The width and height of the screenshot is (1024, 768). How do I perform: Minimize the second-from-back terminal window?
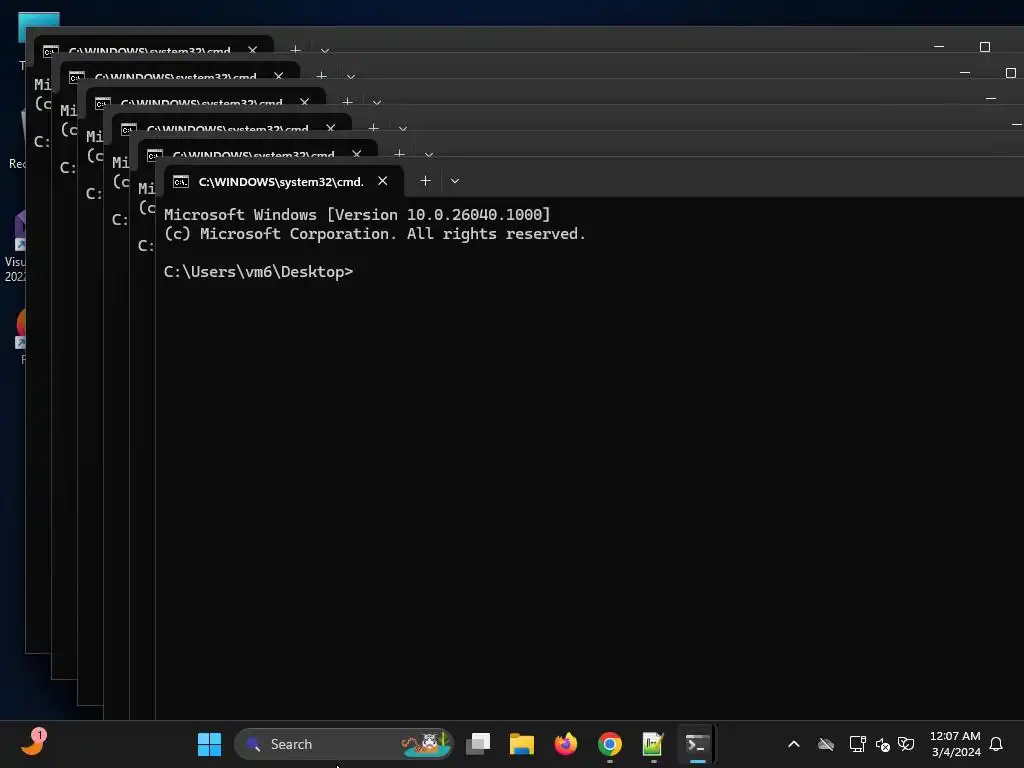click(965, 72)
